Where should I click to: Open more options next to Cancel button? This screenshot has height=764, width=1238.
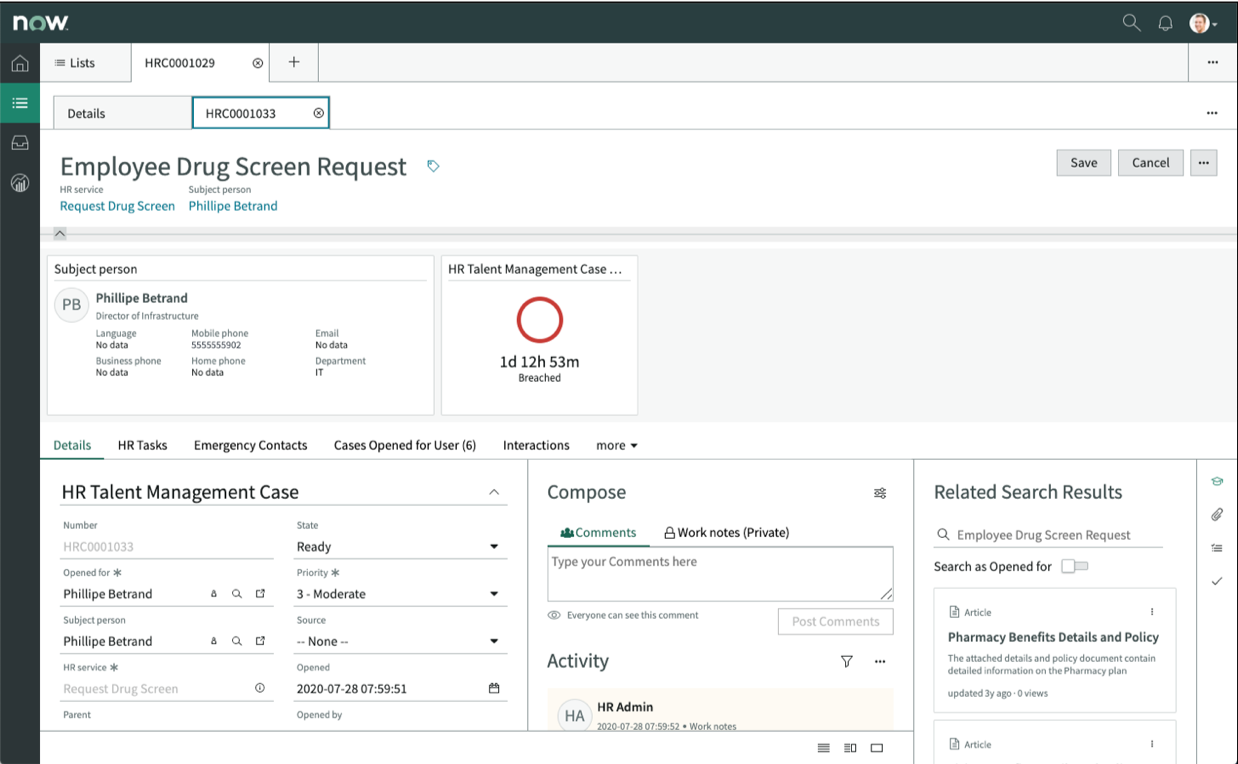1204,163
